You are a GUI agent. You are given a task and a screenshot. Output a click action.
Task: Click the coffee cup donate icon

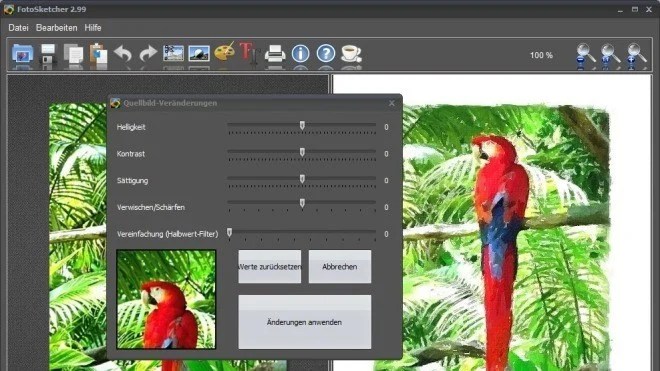click(351, 54)
